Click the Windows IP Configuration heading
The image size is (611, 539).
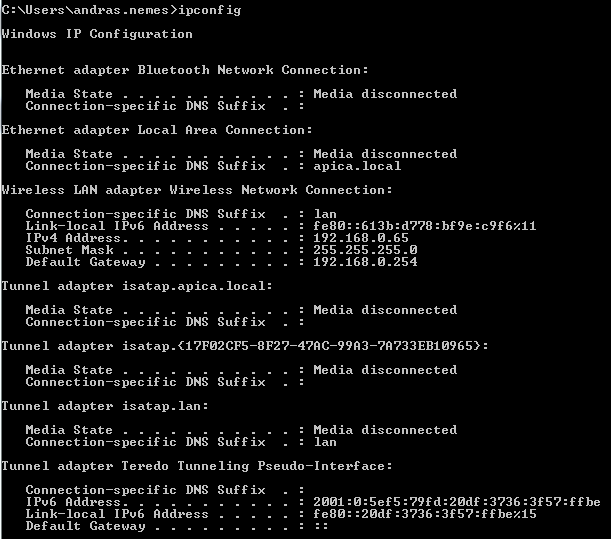coord(97,34)
